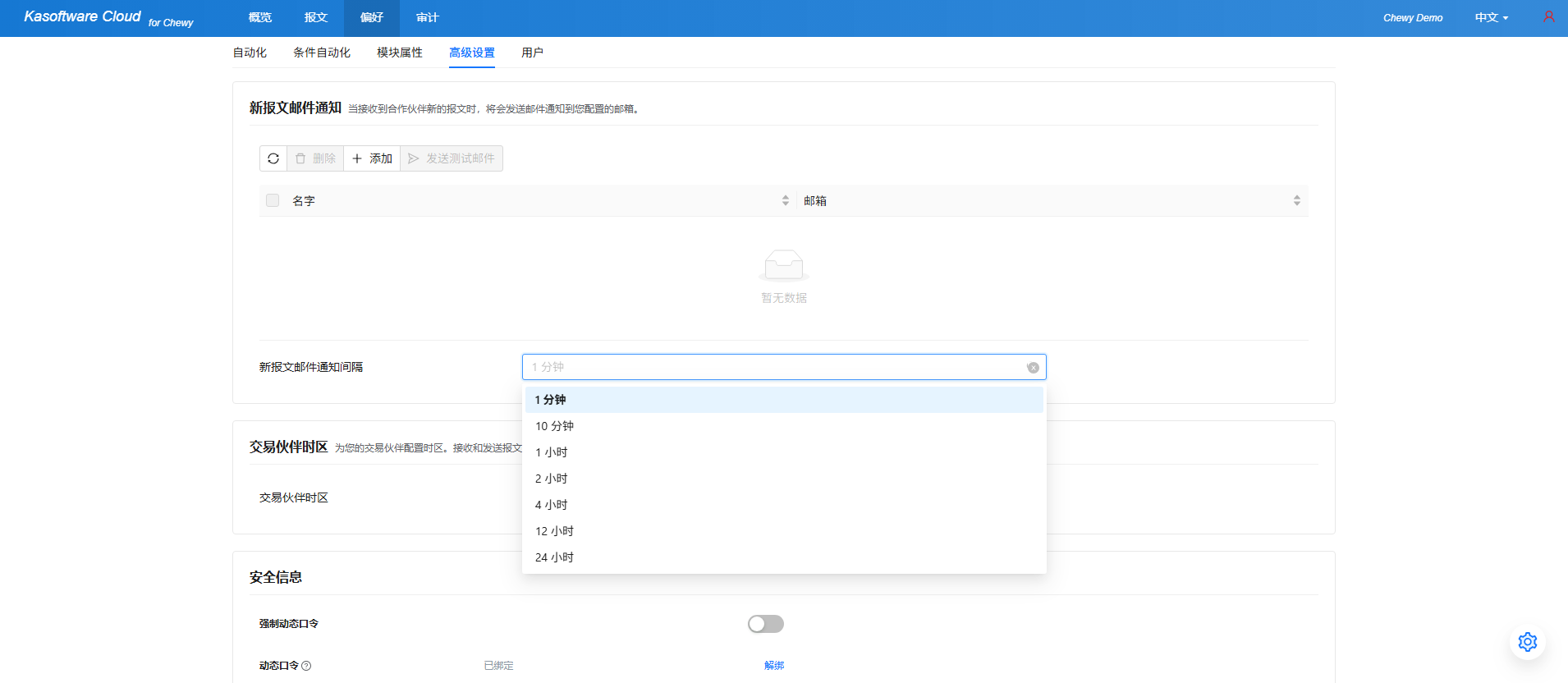This screenshot has height=683, width=1568.
Task: Click the 添加 plus button
Action: pyautogui.click(x=372, y=158)
